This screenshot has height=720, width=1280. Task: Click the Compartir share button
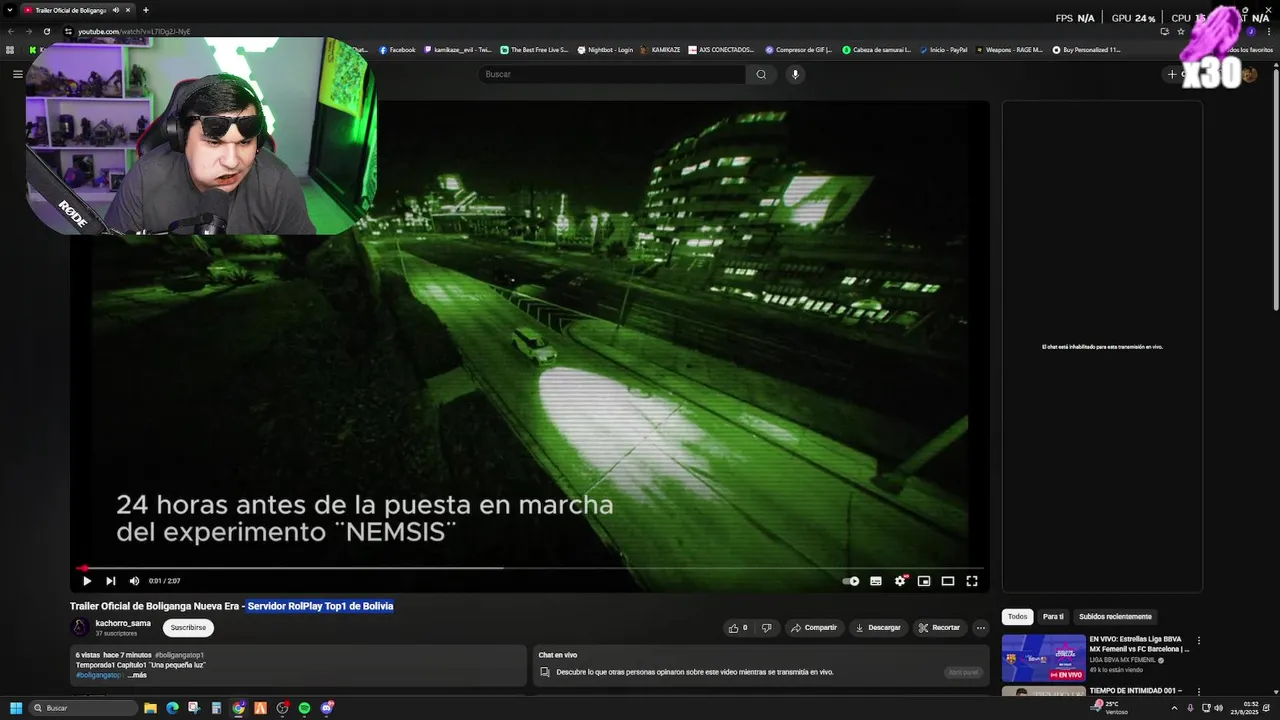[814, 628]
